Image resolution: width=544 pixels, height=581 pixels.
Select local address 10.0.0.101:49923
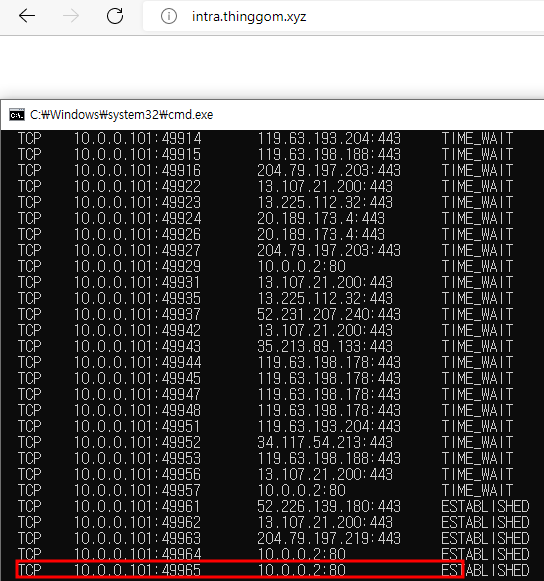[137, 202]
